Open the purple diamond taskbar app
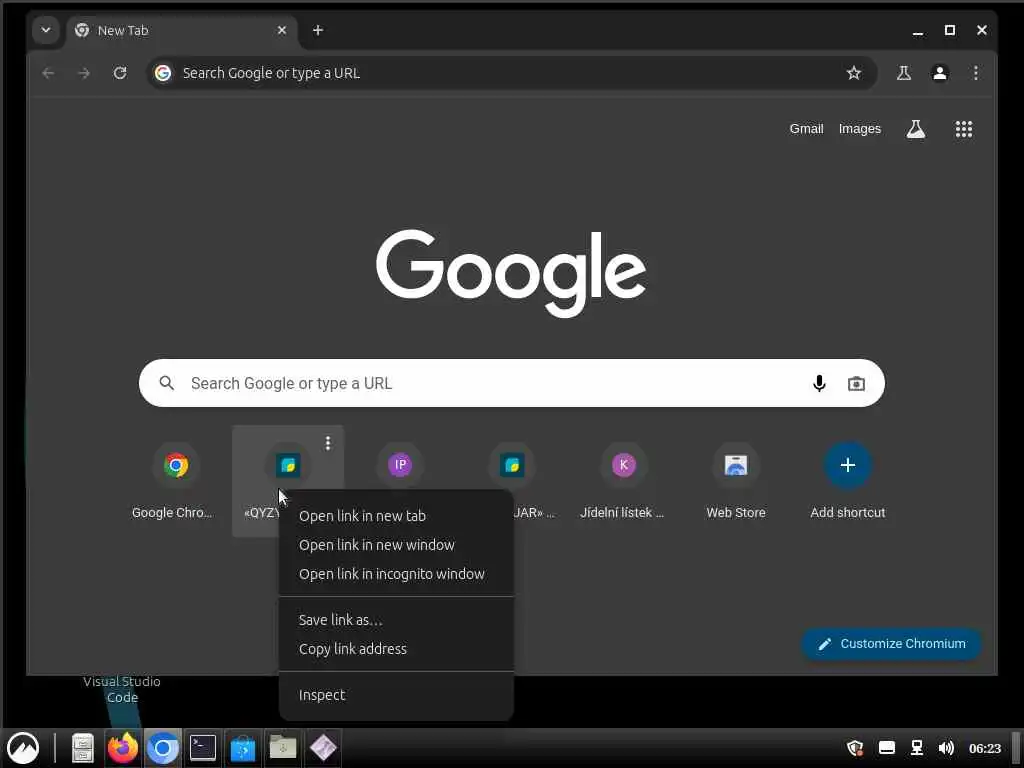The image size is (1024, 768). [x=323, y=748]
